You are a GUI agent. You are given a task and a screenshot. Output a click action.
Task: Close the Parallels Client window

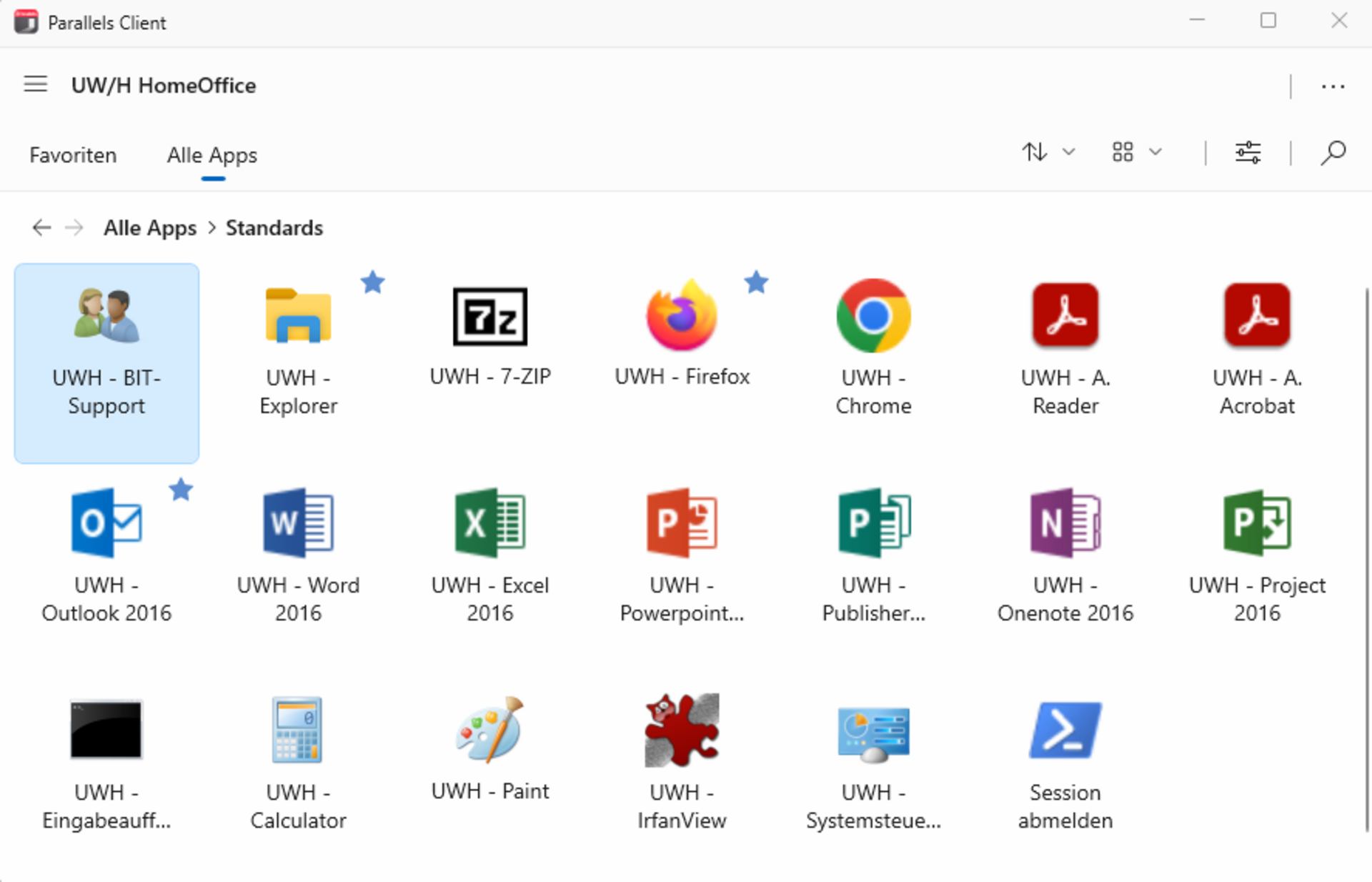[x=1339, y=21]
